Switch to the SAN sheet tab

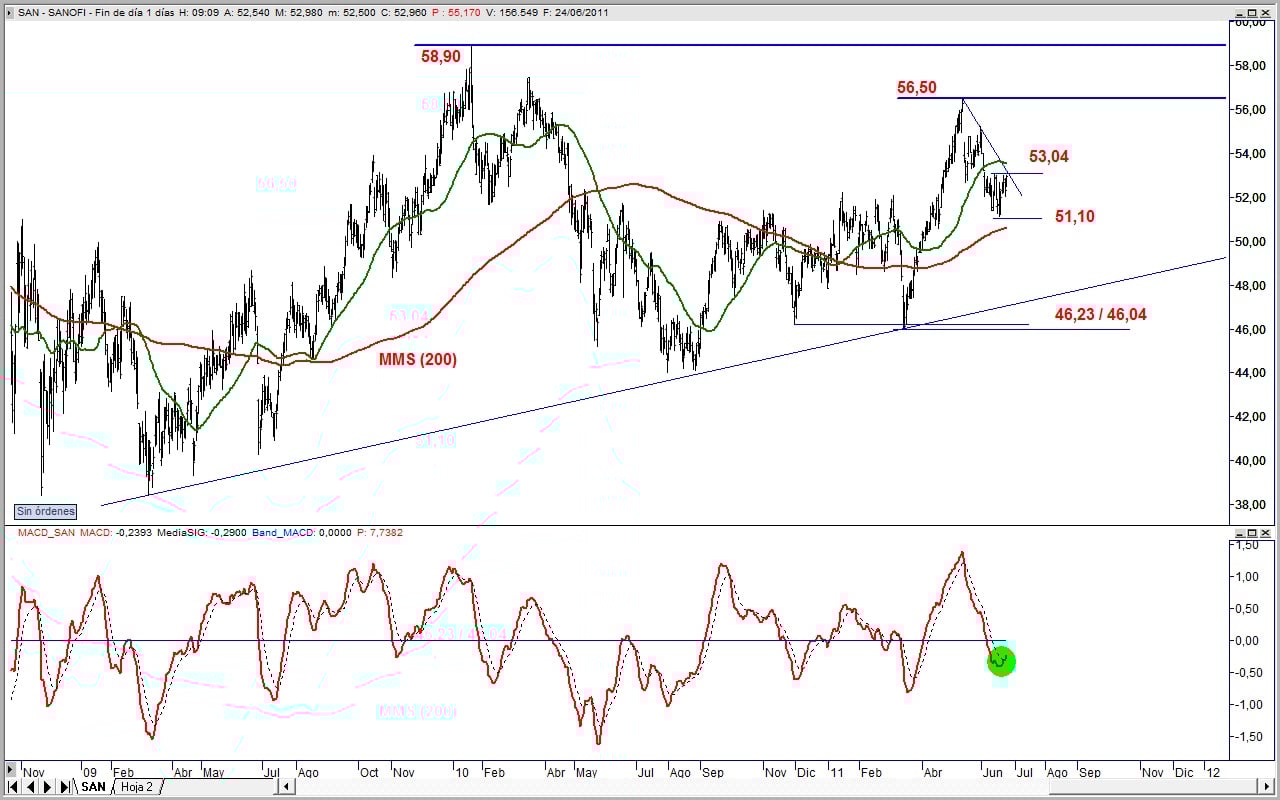[x=93, y=787]
